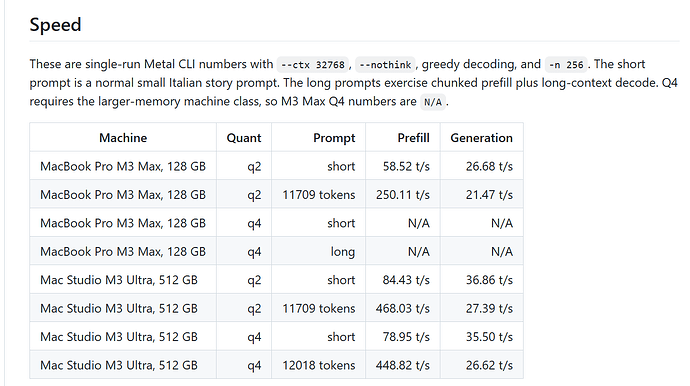
Task: Click "q4" in the long prompt row
Action: click(x=254, y=252)
